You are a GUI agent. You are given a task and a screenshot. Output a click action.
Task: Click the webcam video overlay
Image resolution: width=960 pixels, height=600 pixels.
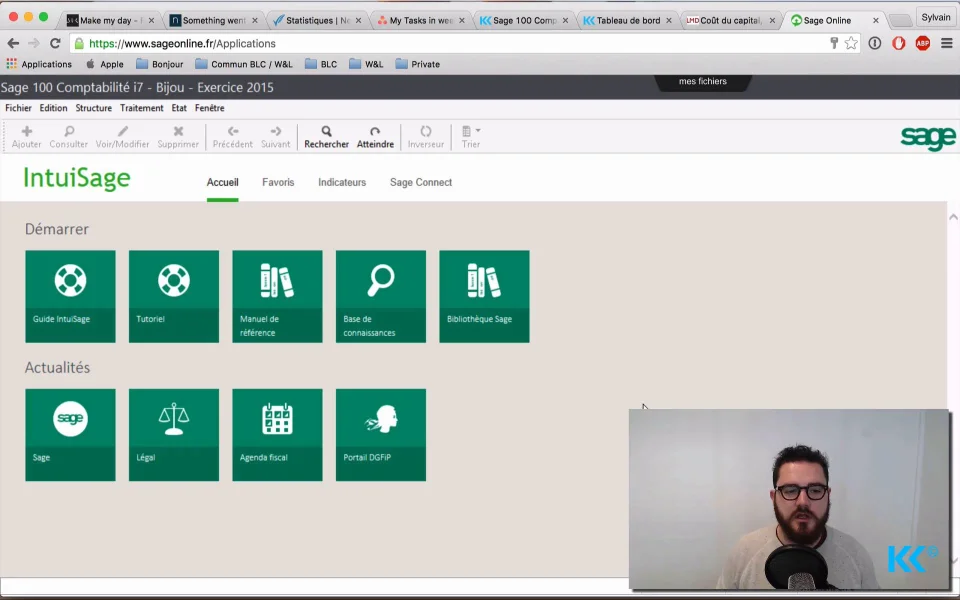(x=789, y=499)
